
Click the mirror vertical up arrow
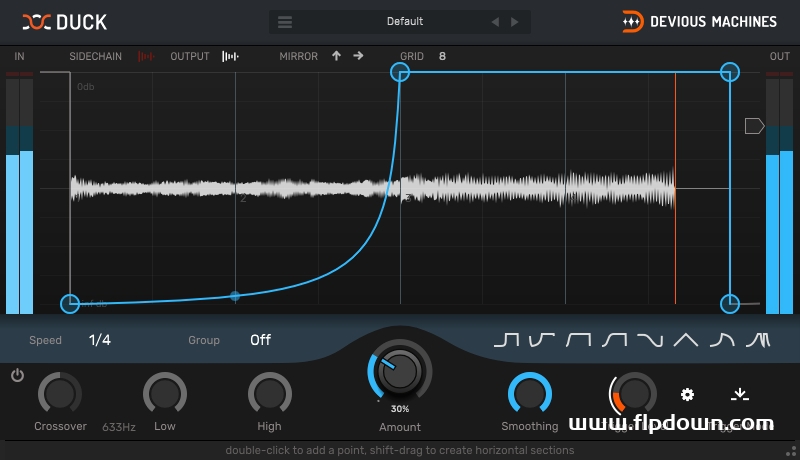point(336,56)
